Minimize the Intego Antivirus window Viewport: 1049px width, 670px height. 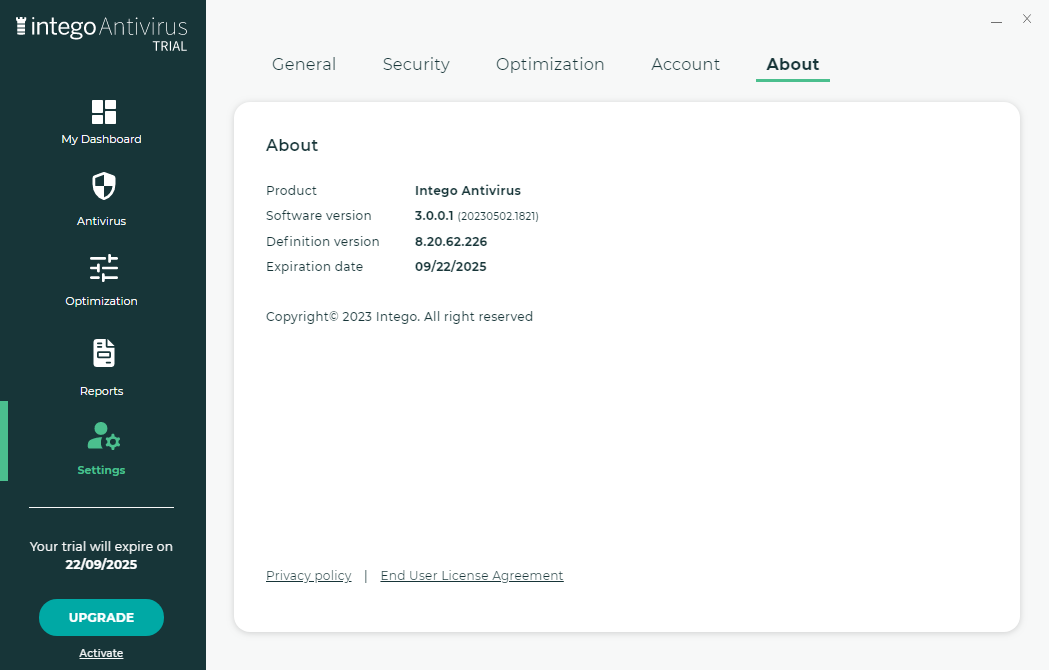click(996, 20)
